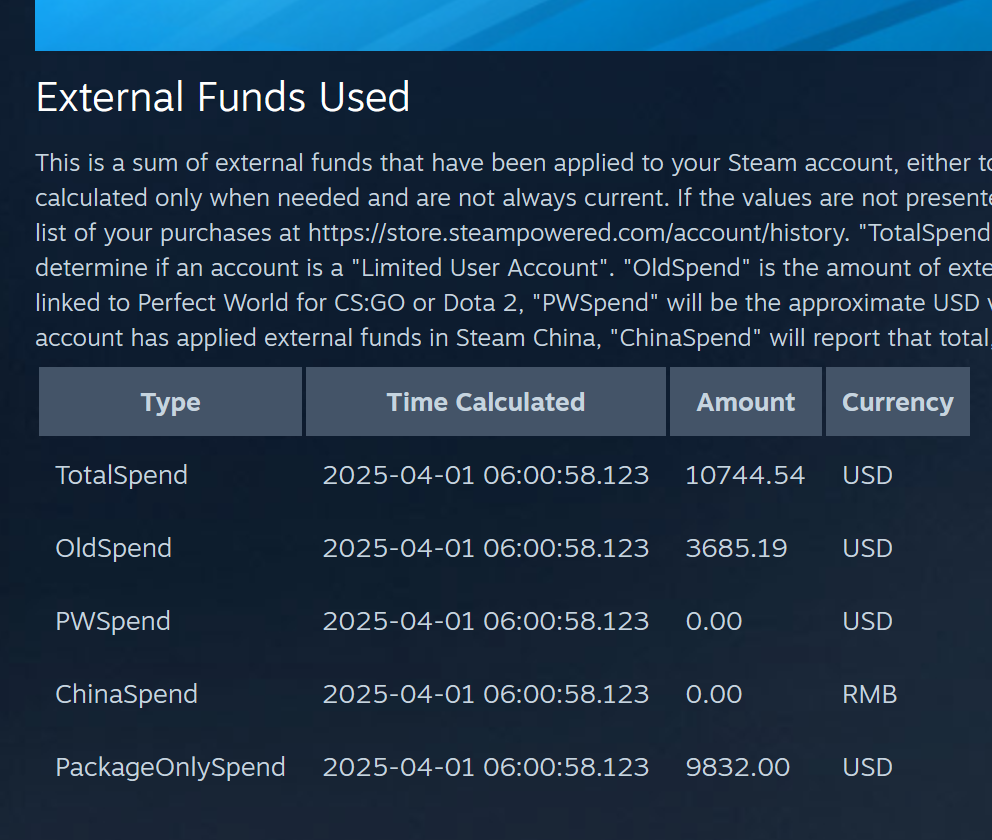
Task: Select the OldSpend row label
Action: pos(113,548)
